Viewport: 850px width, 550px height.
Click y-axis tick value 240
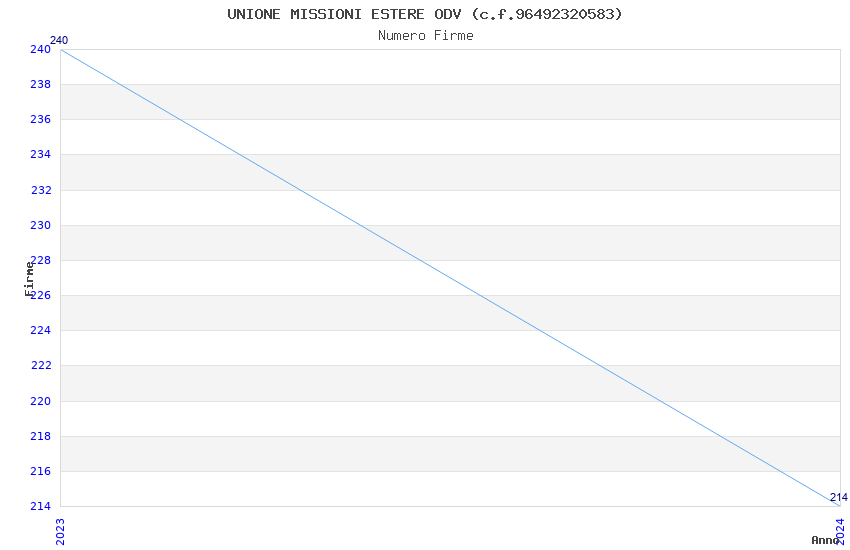(x=40, y=49)
